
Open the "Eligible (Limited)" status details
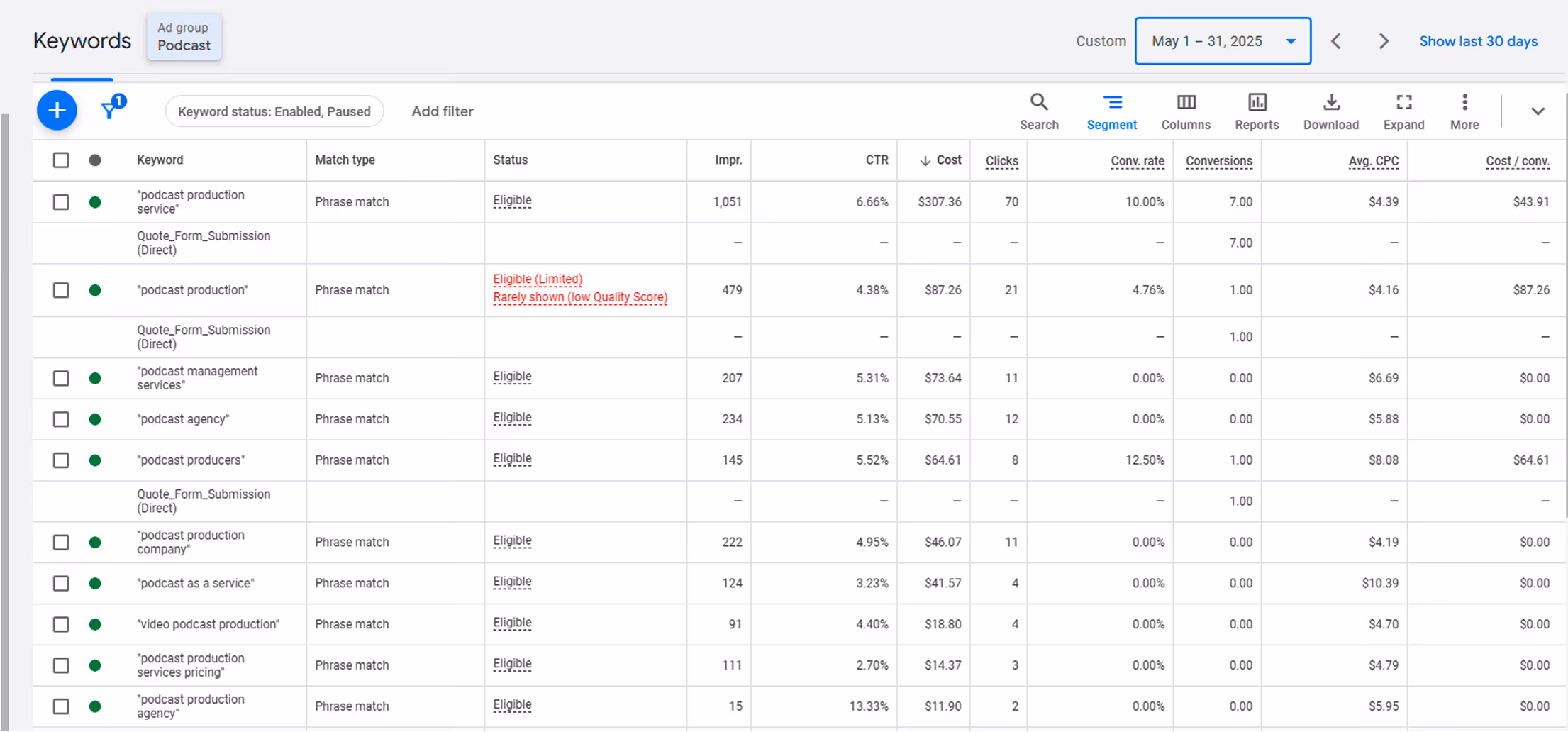(538, 279)
